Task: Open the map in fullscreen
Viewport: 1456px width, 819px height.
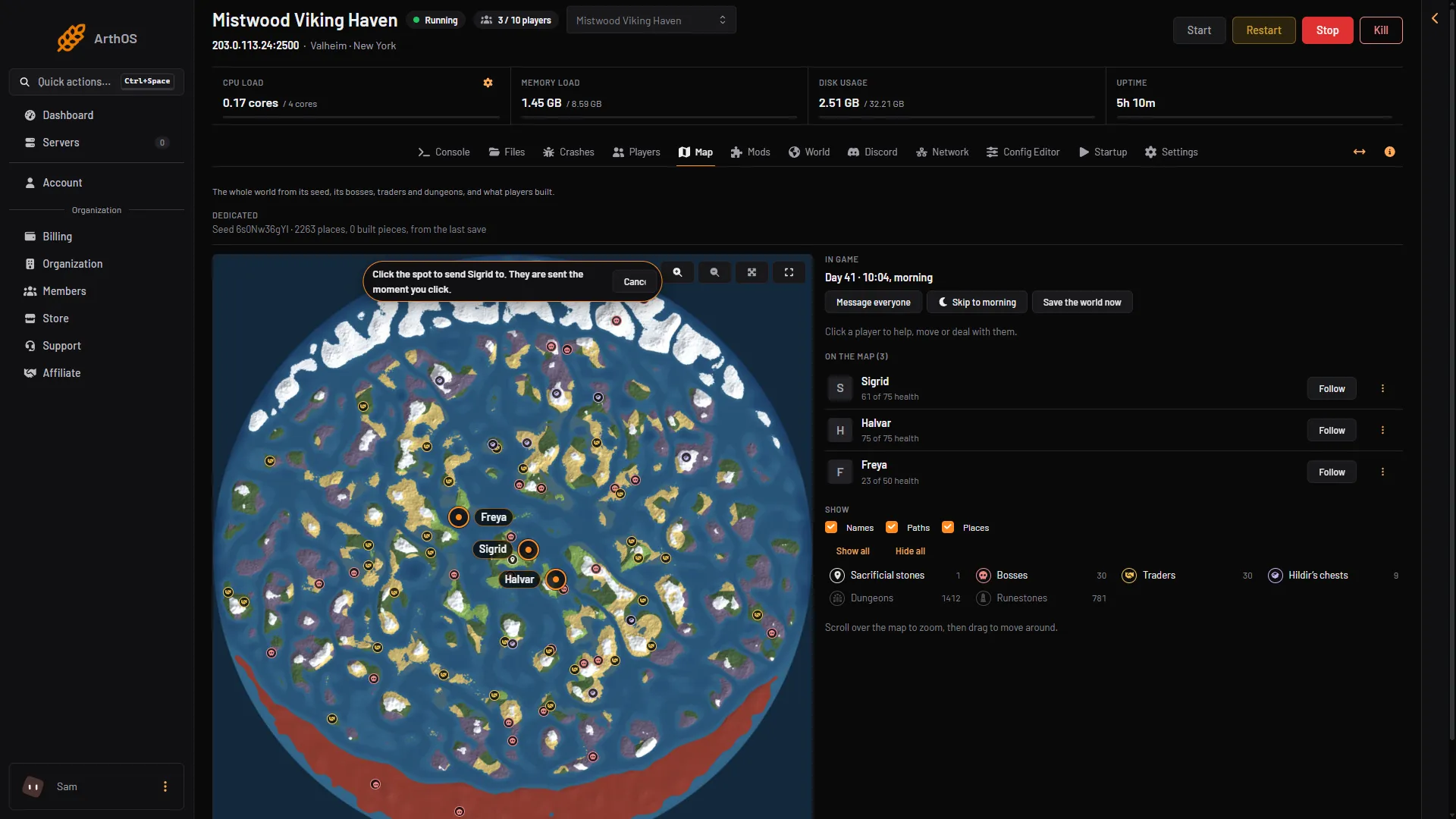Action: [x=789, y=272]
